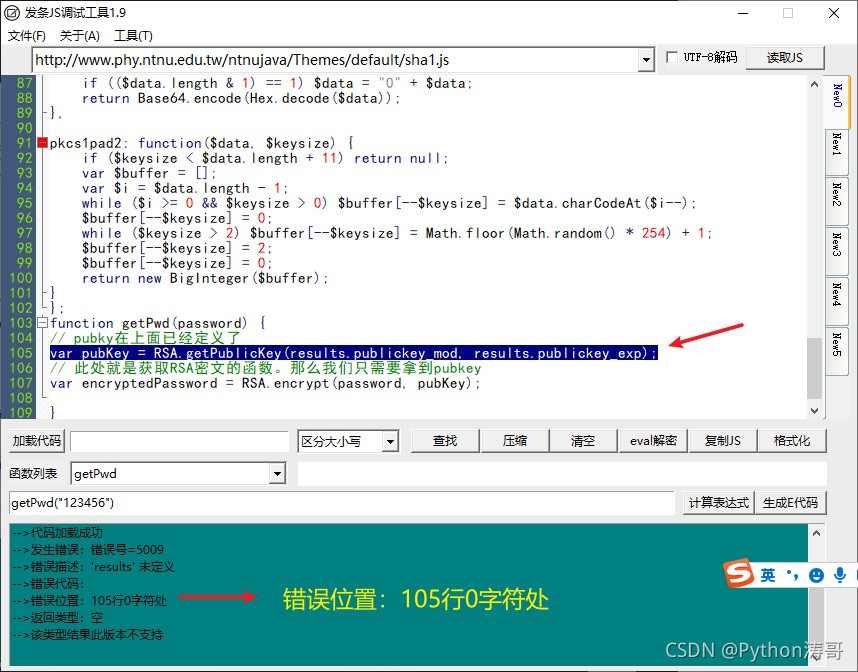Click the 压缩 button
The width and height of the screenshot is (858, 672).
pyautogui.click(x=515, y=441)
